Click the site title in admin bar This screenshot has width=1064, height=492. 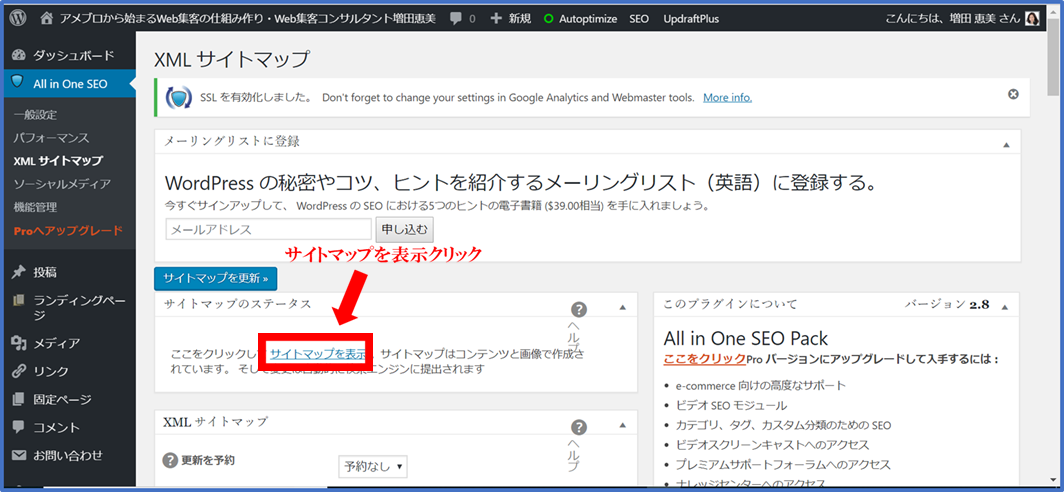[x=249, y=19]
